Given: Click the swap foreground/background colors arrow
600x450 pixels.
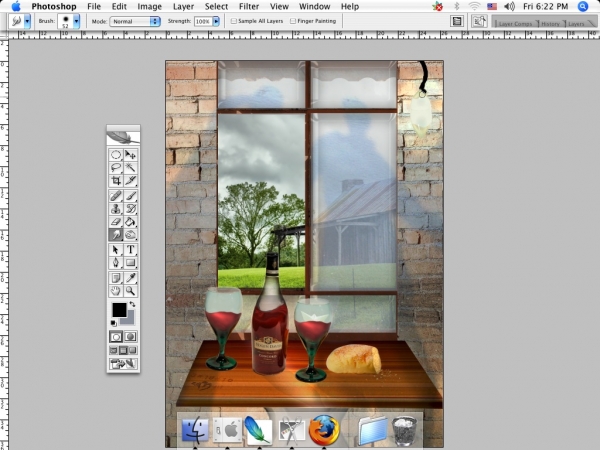Looking at the screenshot, I should [132, 304].
